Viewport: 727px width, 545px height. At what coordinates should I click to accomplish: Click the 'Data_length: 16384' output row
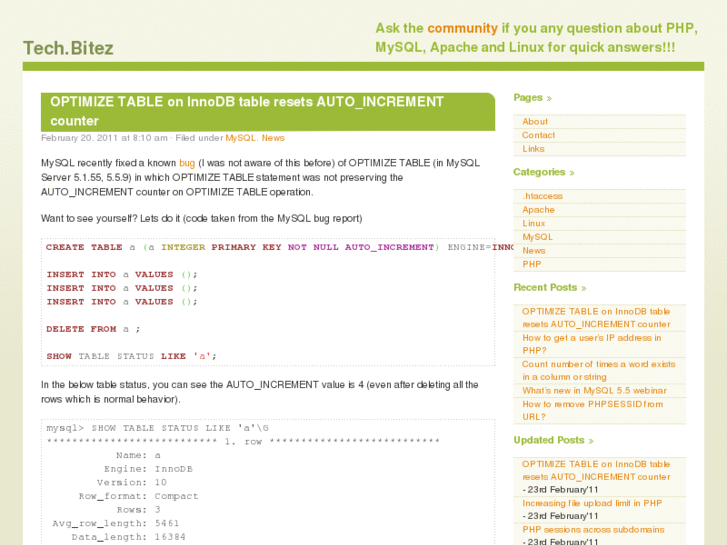click(128, 537)
